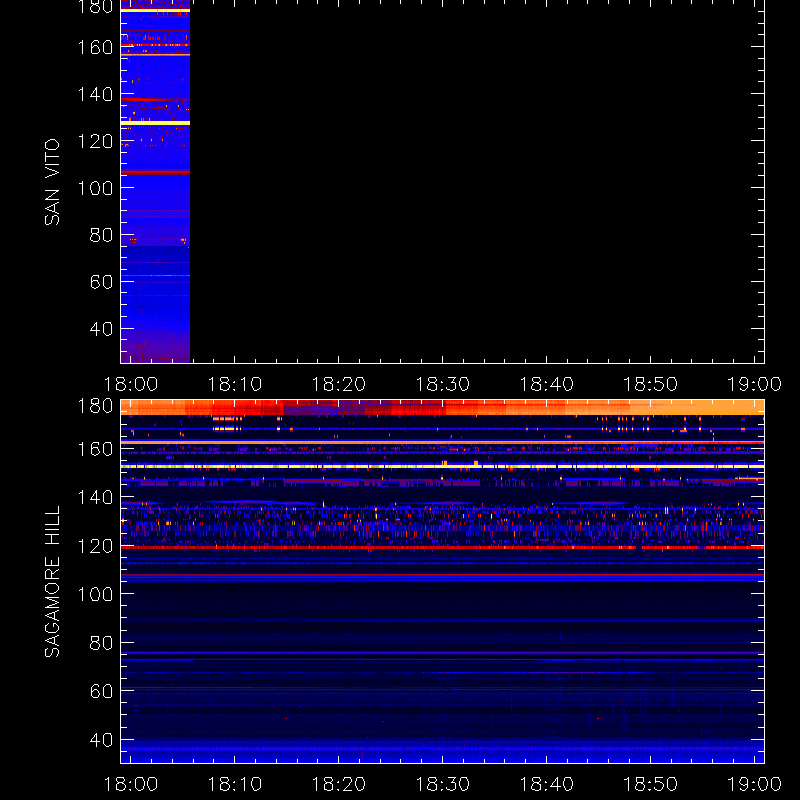Click 18:40 time label under Sagamore Hill plot
The image size is (800, 800).
pos(547,784)
